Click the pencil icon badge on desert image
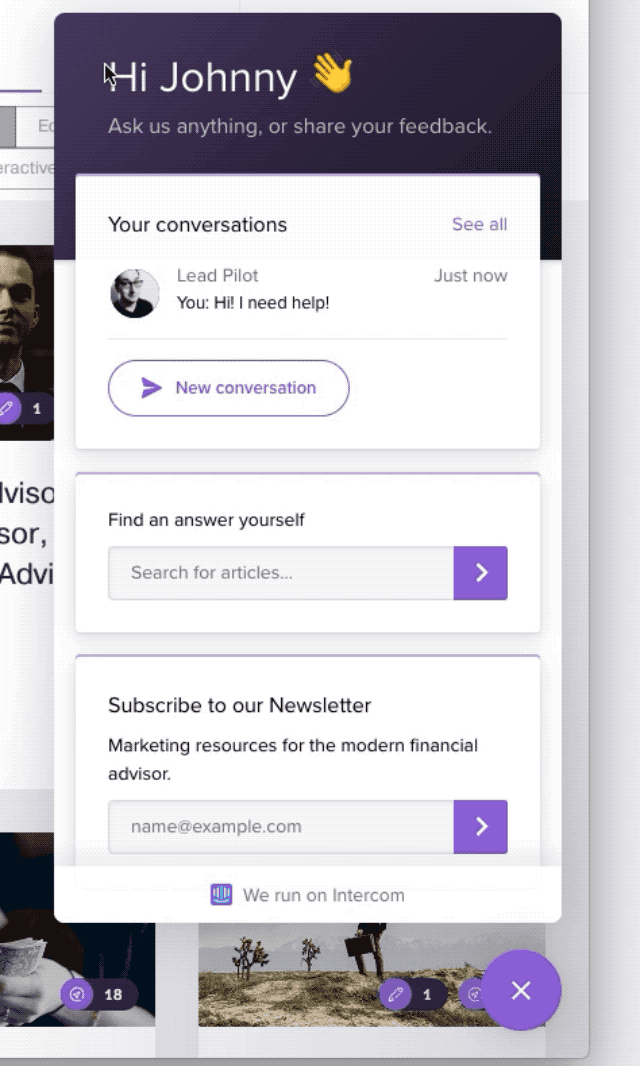Image resolution: width=640 pixels, height=1066 pixels. (x=396, y=995)
